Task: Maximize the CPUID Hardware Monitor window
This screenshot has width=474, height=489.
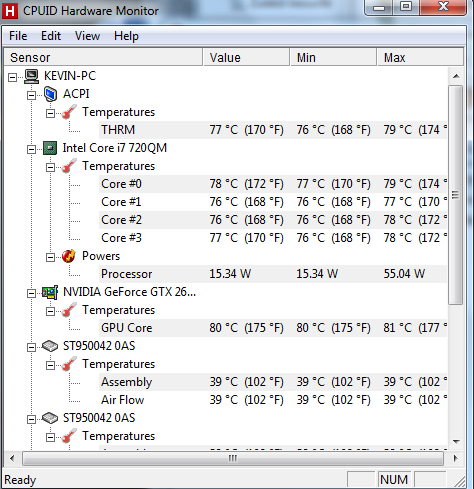Action: [x=406, y=7]
